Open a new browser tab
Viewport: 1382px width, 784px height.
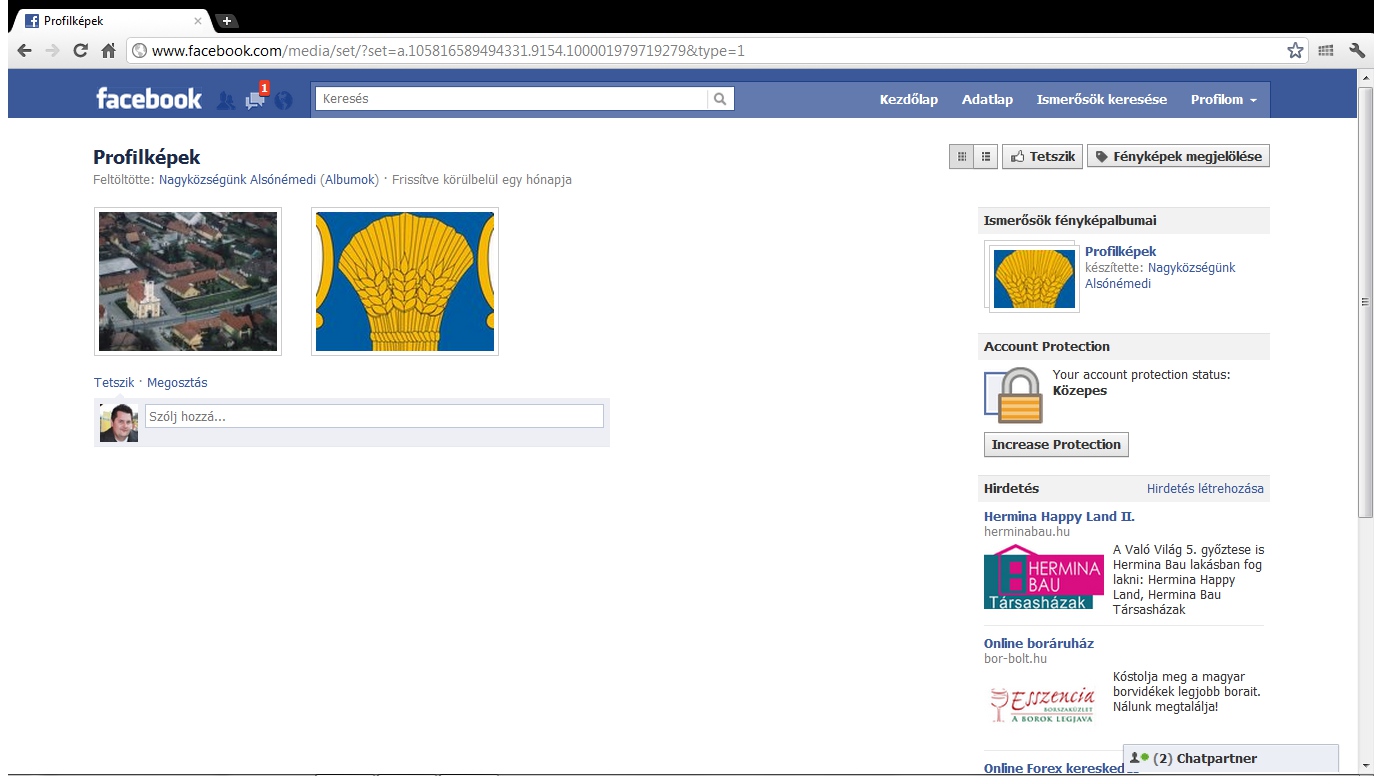pos(227,21)
